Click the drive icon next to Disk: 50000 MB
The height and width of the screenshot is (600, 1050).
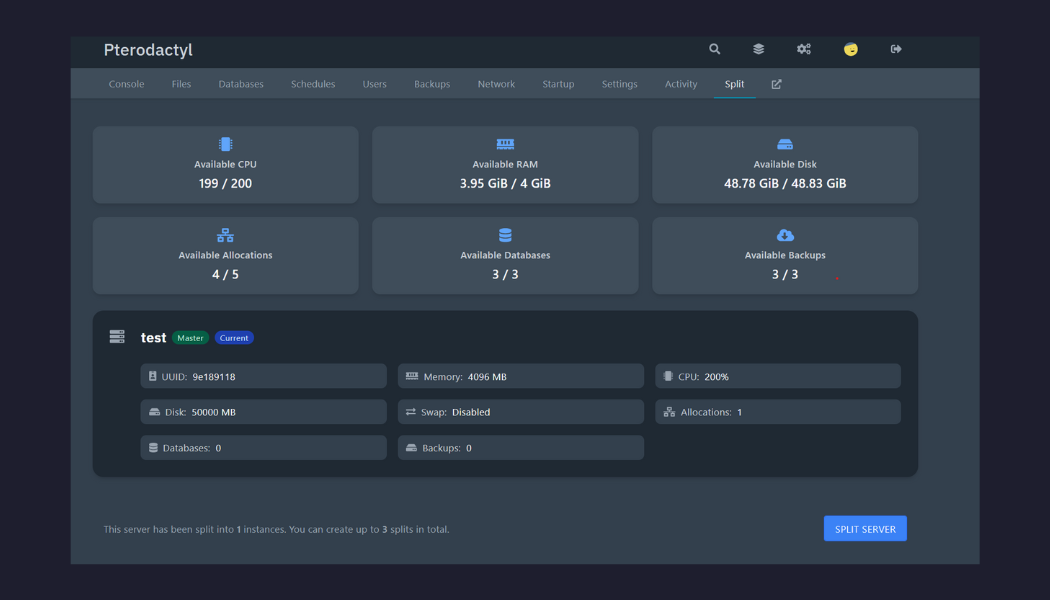[155, 412]
